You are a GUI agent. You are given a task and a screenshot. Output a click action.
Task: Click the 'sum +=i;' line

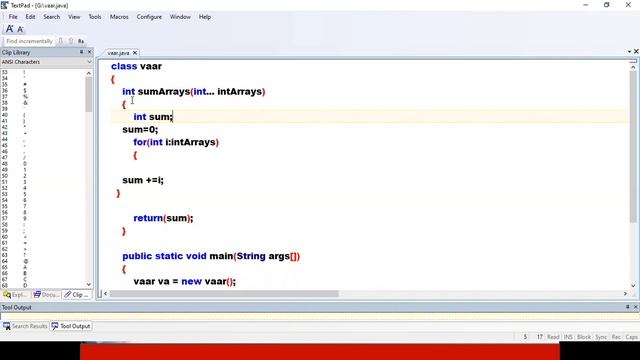pos(143,180)
